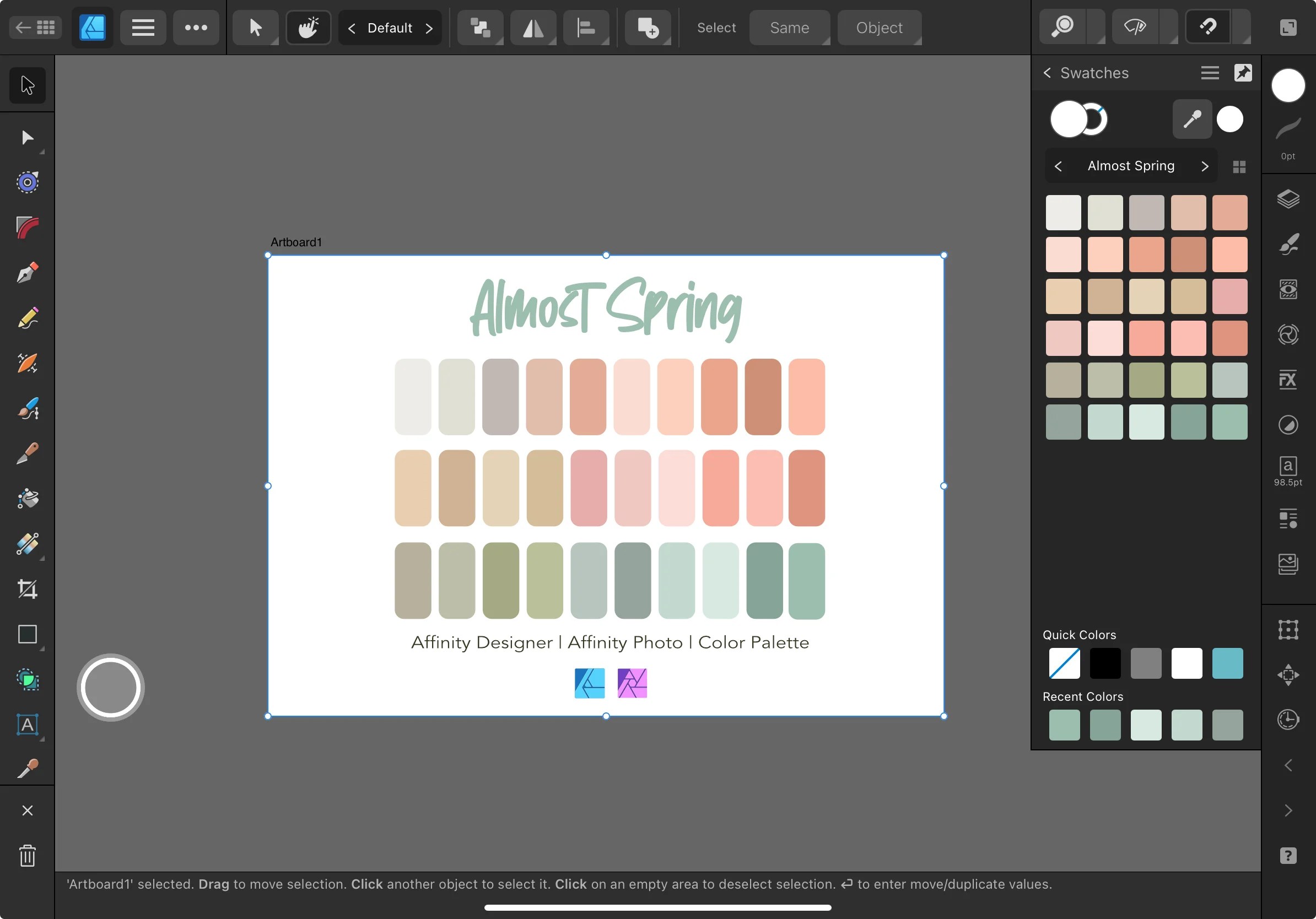The width and height of the screenshot is (1316, 919).
Task: Select the Pen tool
Action: 27,272
